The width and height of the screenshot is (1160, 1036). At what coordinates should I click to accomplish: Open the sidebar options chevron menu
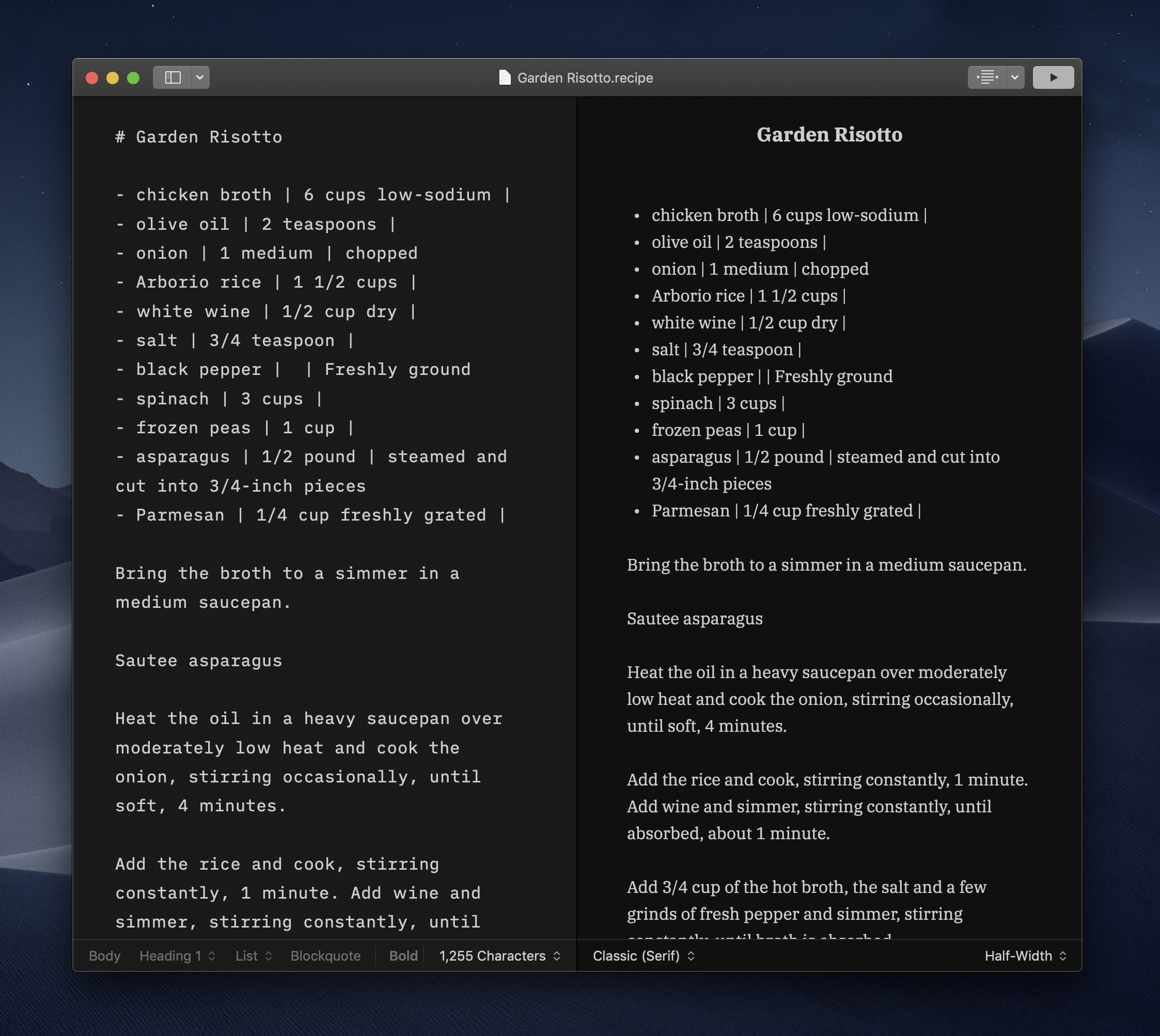[200, 77]
